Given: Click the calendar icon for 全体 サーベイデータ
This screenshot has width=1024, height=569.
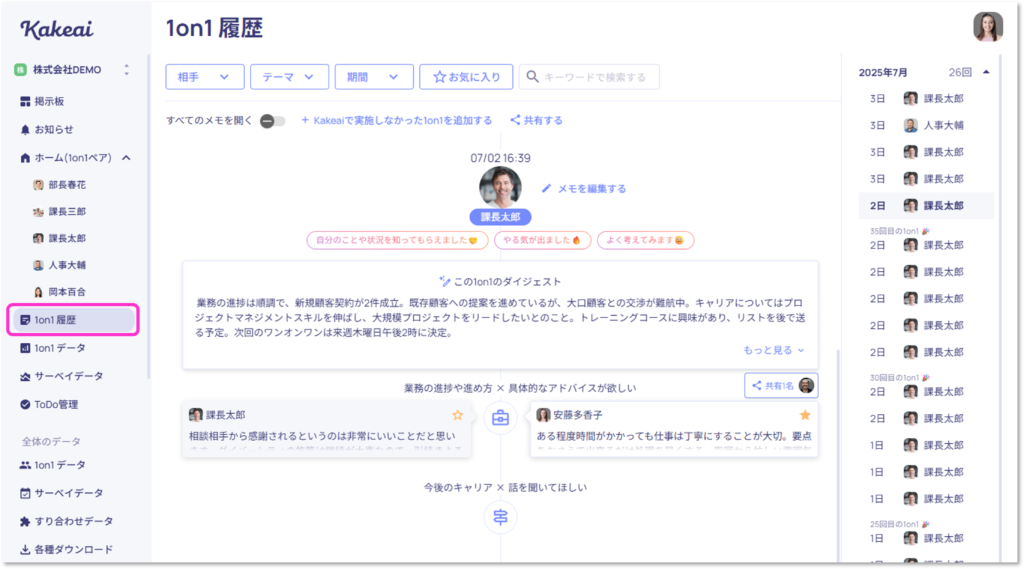Looking at the screenshot, I should [x=25, y=493].
